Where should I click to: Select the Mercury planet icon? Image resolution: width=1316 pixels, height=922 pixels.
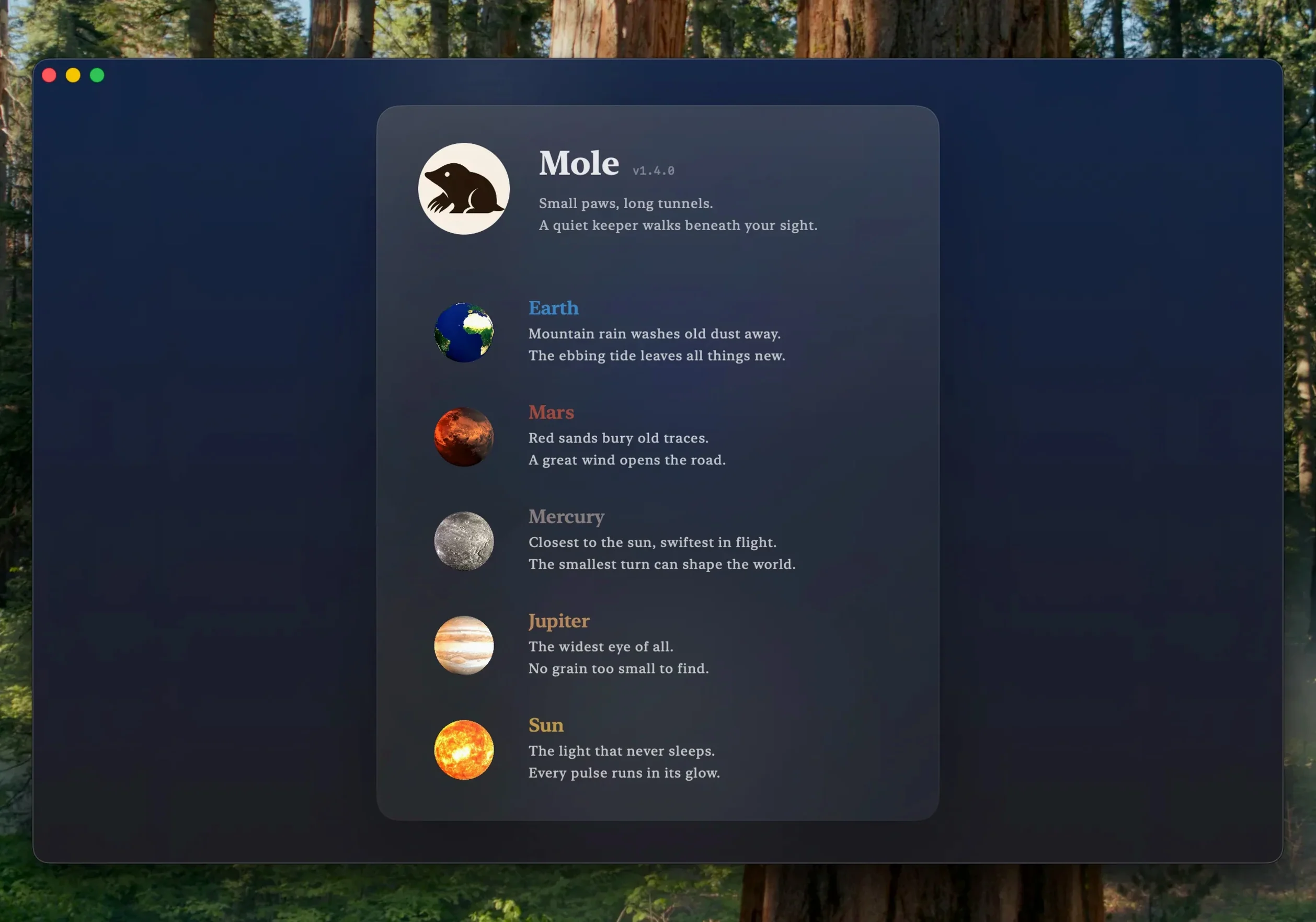(464, 541)
